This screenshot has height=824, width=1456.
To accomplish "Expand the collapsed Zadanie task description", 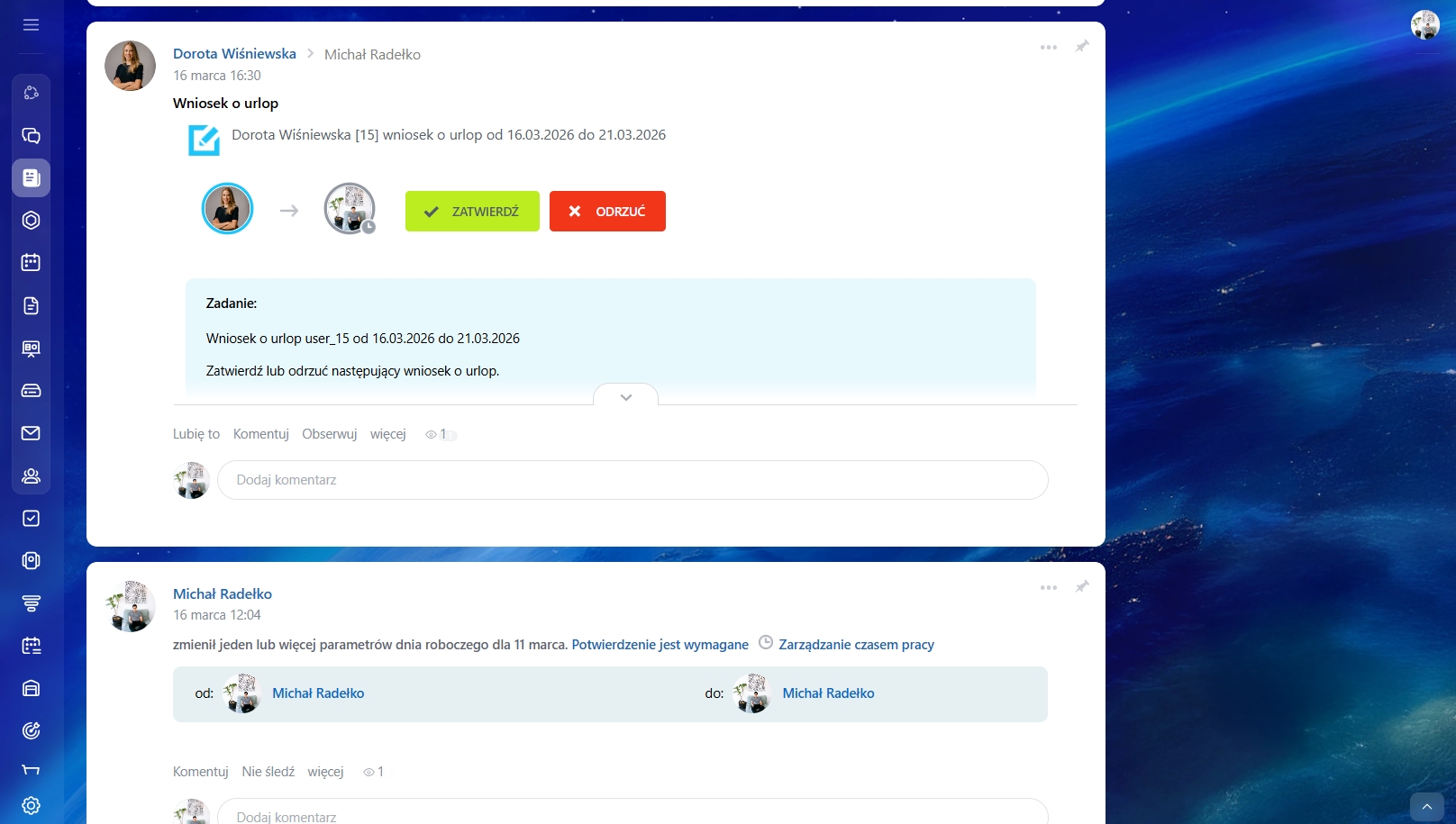I will click(625, 397).
